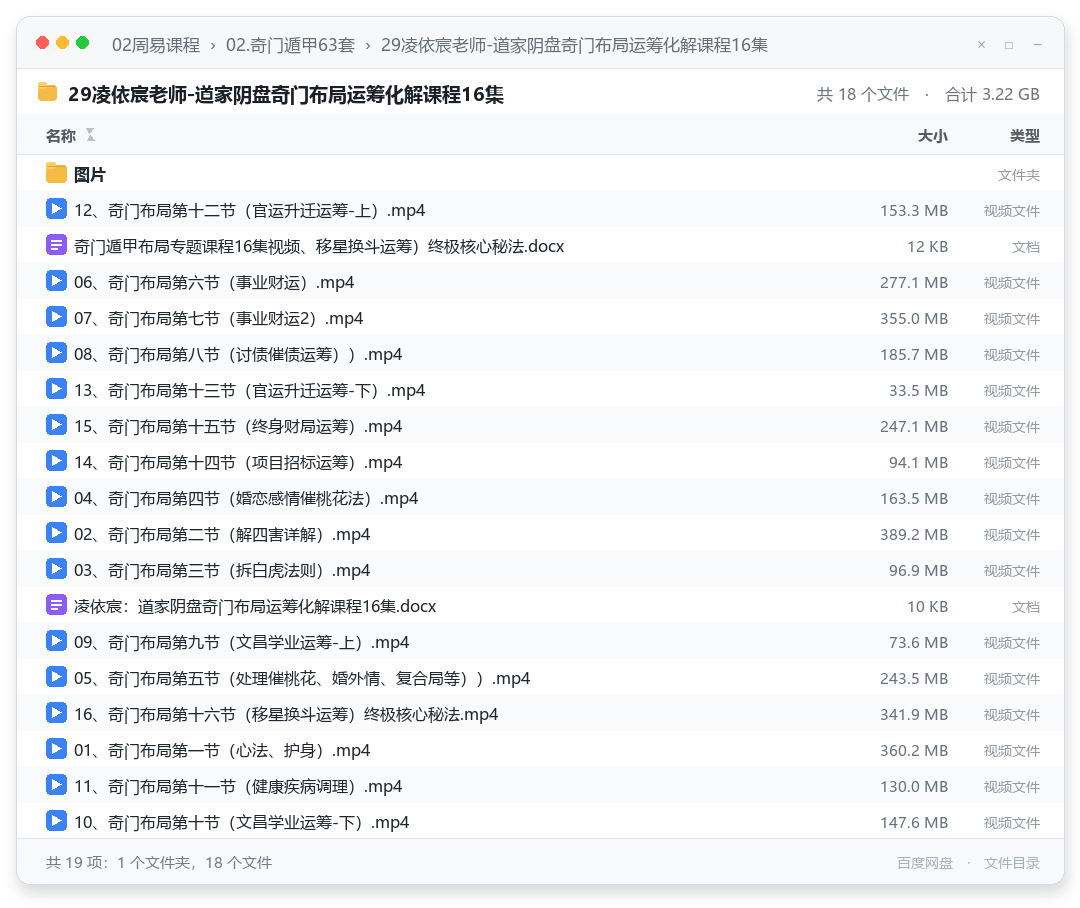
Task: Click the 389.2 MB size value
Action: (913, 535)
